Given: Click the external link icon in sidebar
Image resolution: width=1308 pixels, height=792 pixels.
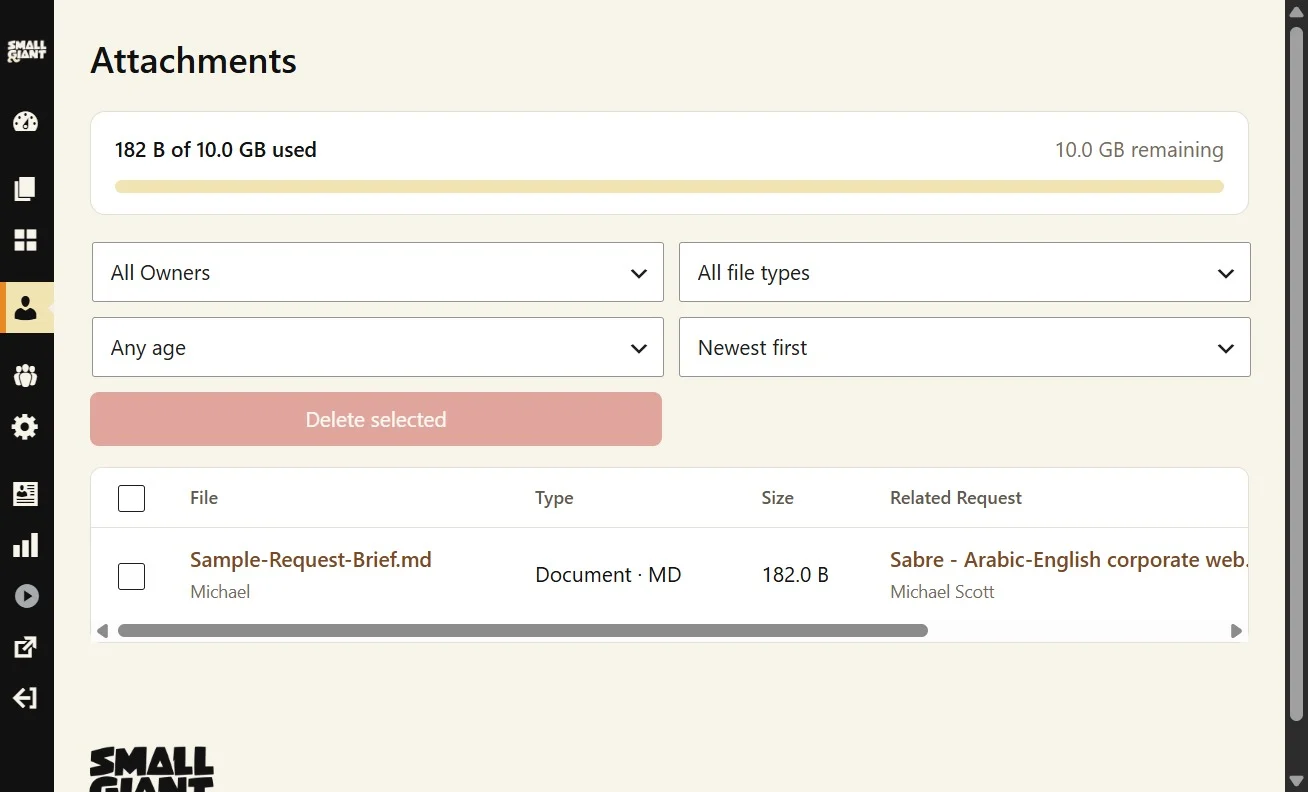Looking at the screenshot, I should pyautogui.click(x=25, y=647).
